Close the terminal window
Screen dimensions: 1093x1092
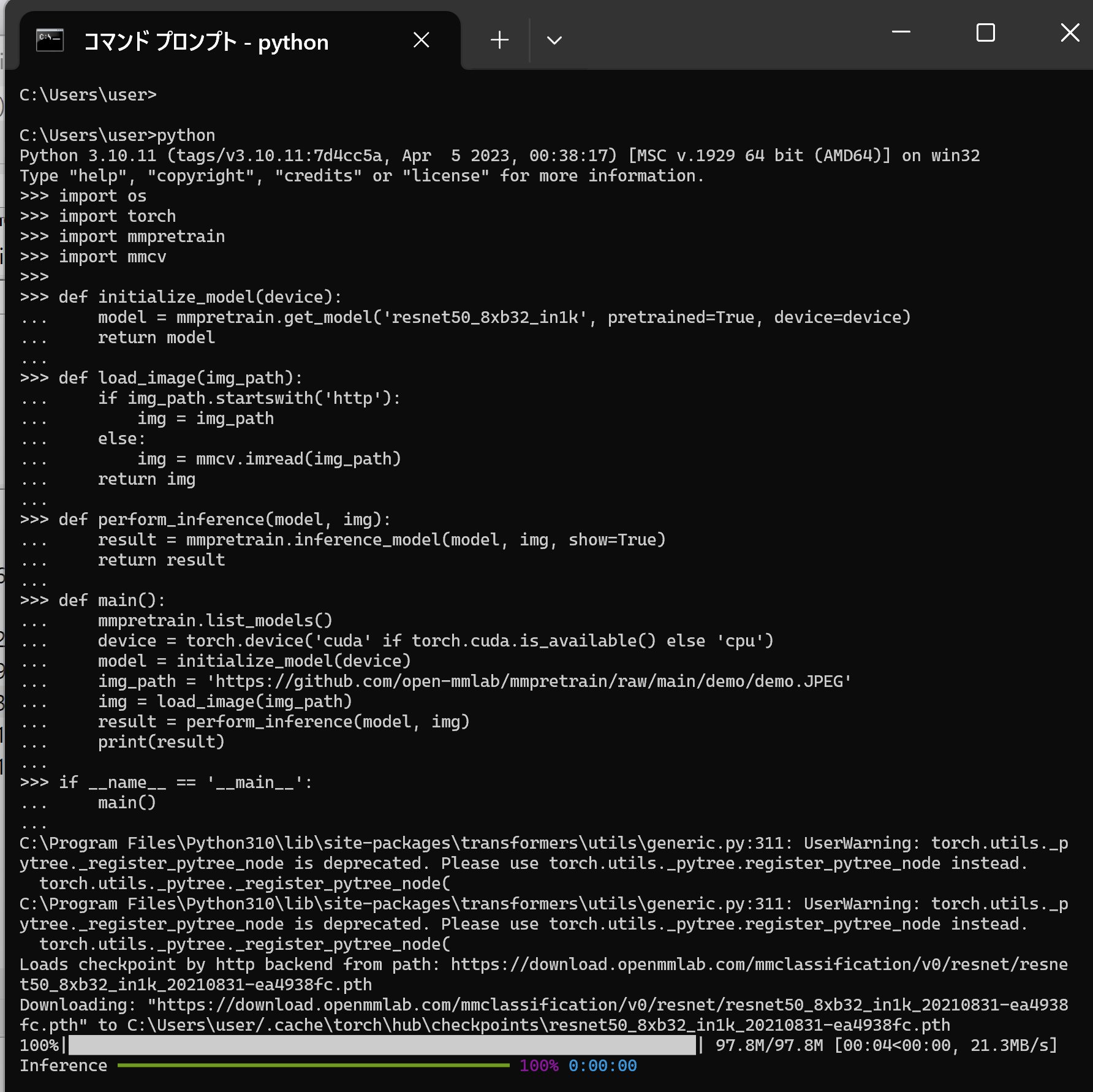point(1070,32)
